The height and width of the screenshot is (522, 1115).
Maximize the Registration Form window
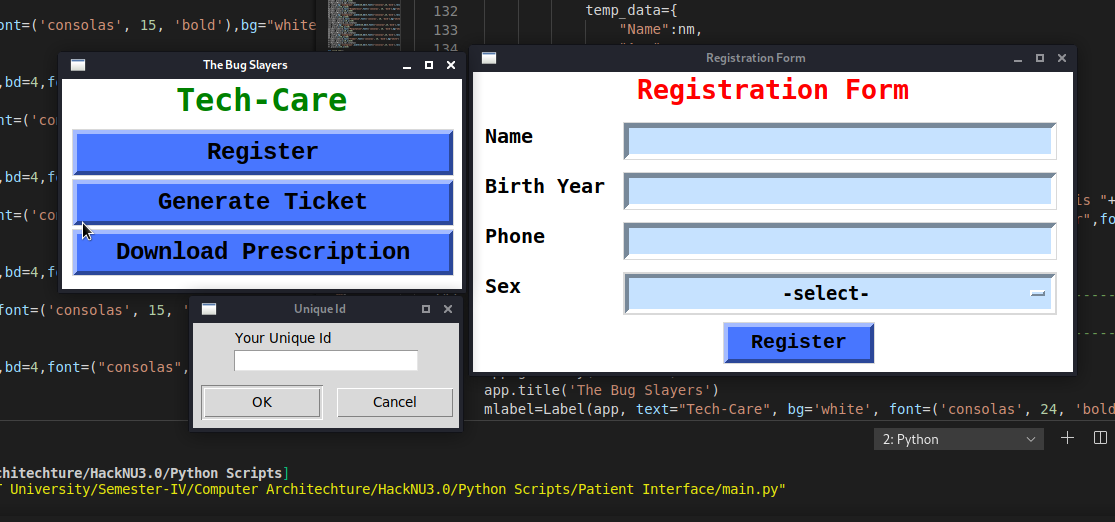coord(1040,58)
